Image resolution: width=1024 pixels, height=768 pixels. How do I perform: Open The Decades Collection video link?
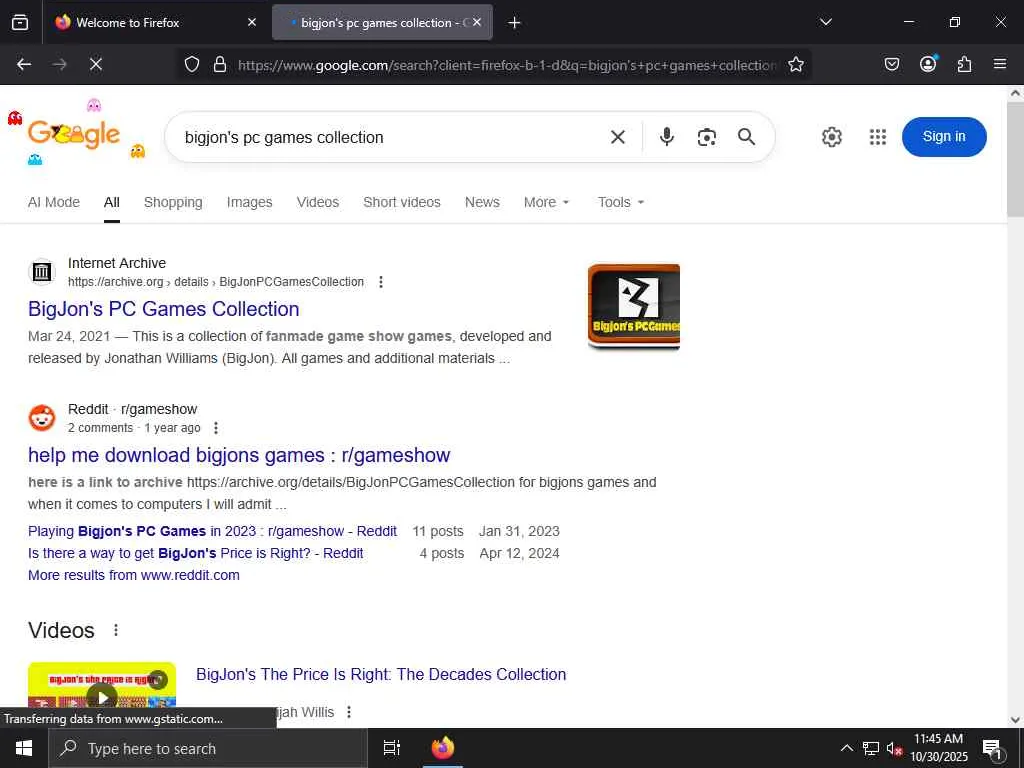click(x=381, y=675)
